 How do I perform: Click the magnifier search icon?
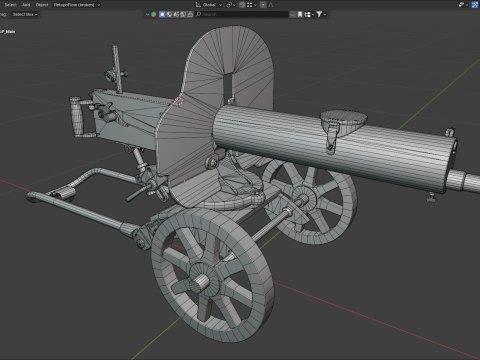tap(198, 14)
